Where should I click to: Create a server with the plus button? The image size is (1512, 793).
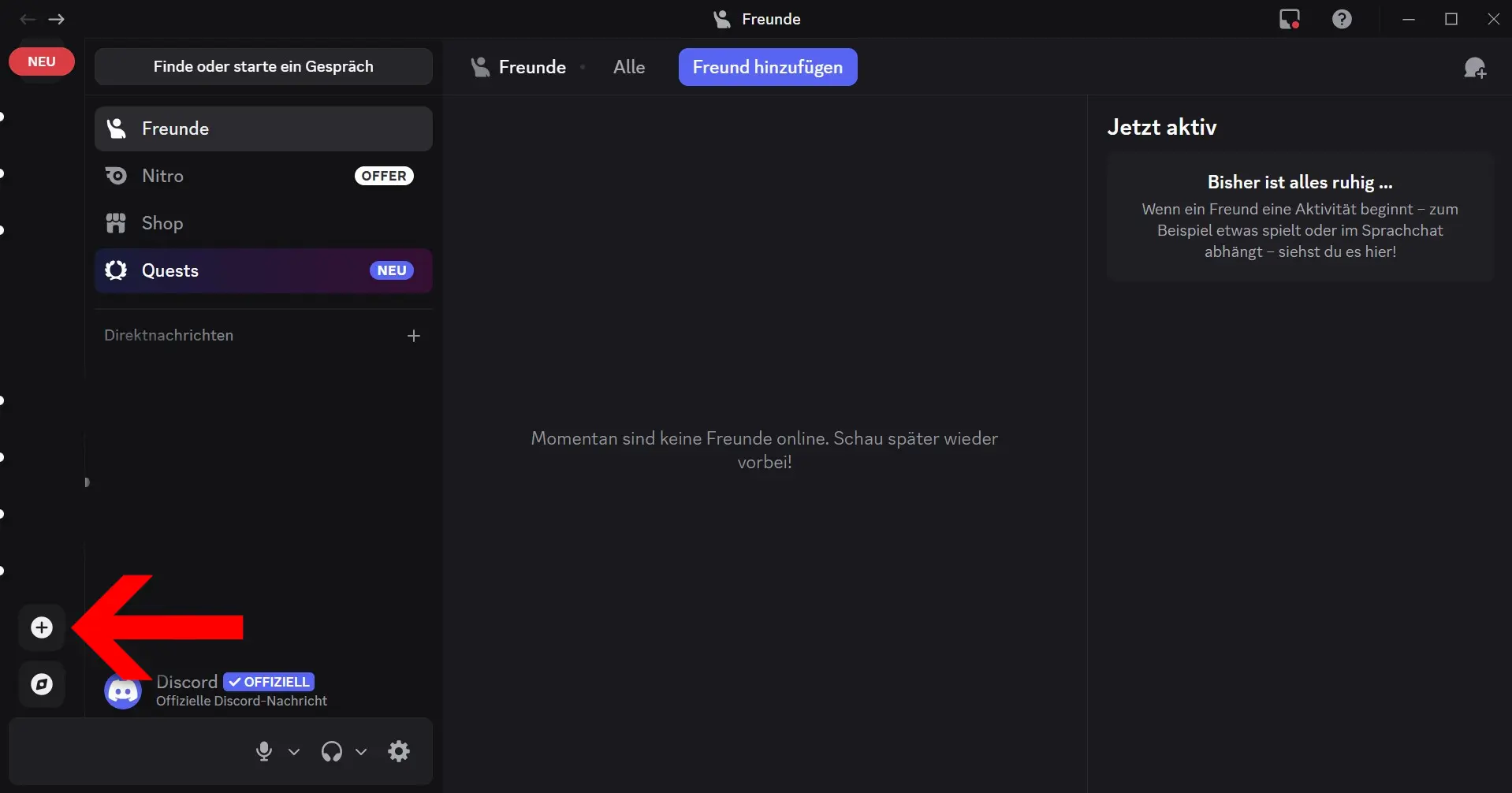(41, 627)
